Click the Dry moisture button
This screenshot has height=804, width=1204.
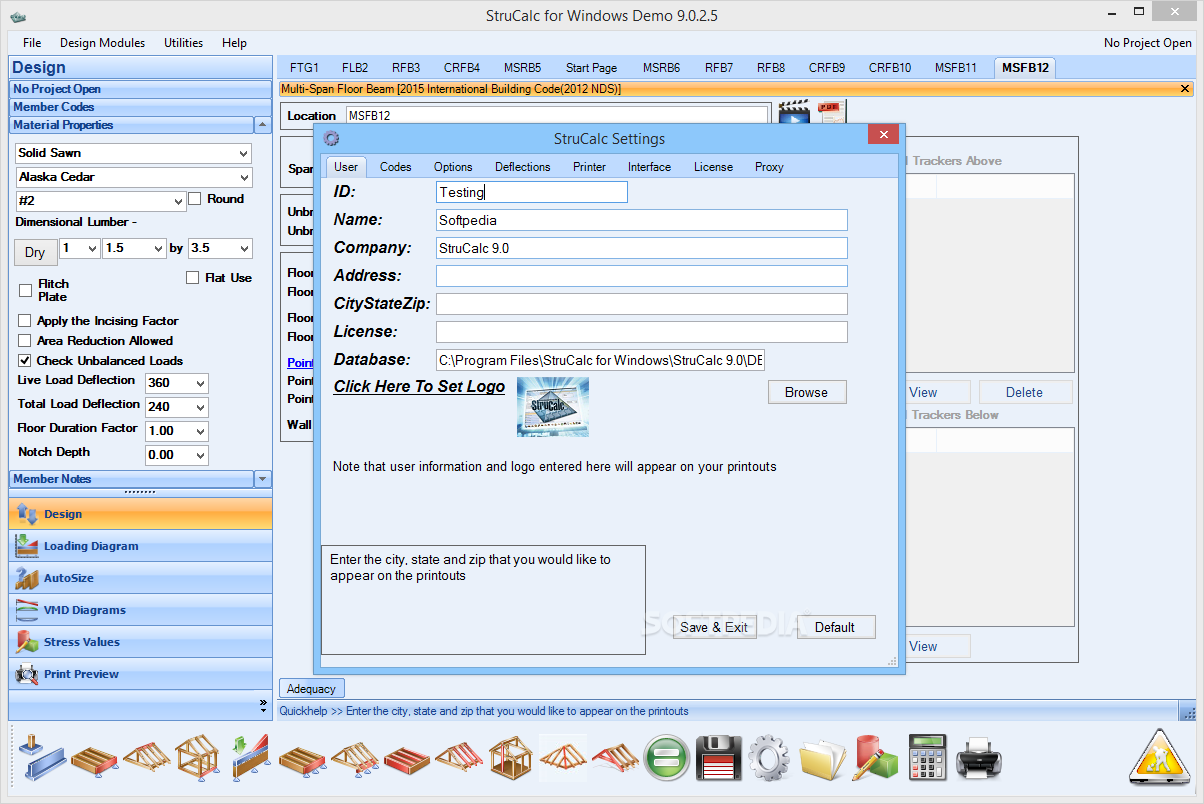[35, 252]
